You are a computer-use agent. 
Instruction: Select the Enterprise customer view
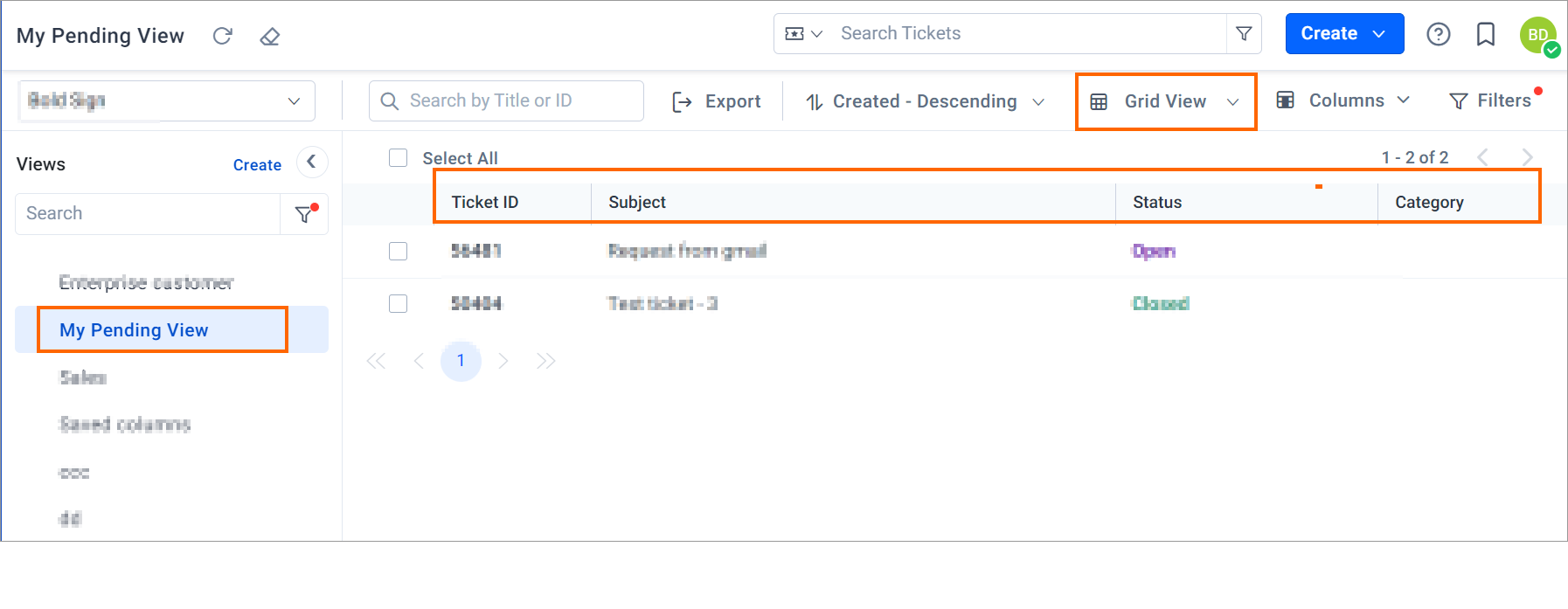[x=146, y=282]
